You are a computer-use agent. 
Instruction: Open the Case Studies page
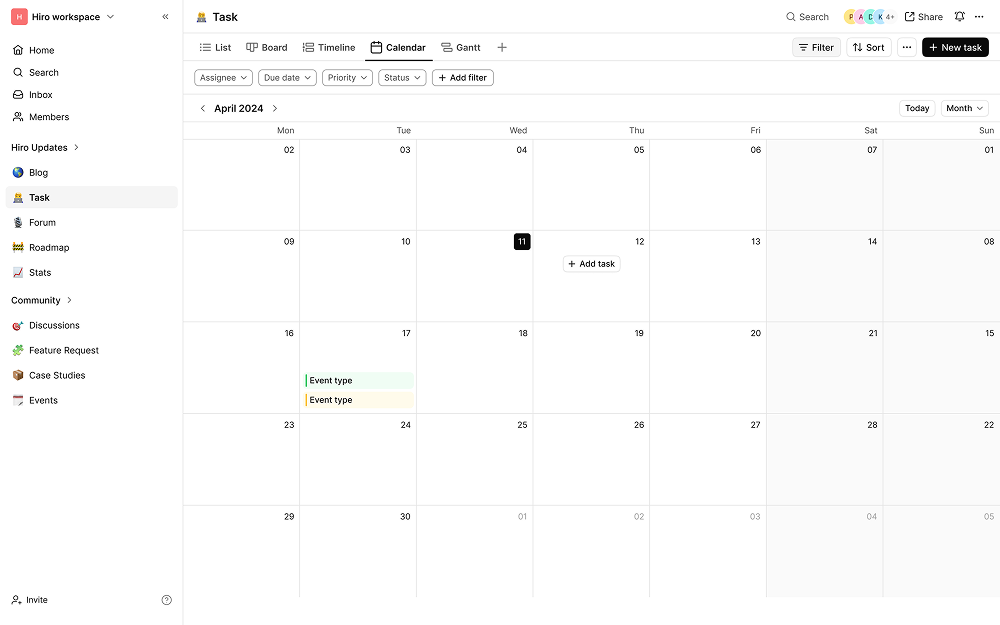click(x=91, y=376)
